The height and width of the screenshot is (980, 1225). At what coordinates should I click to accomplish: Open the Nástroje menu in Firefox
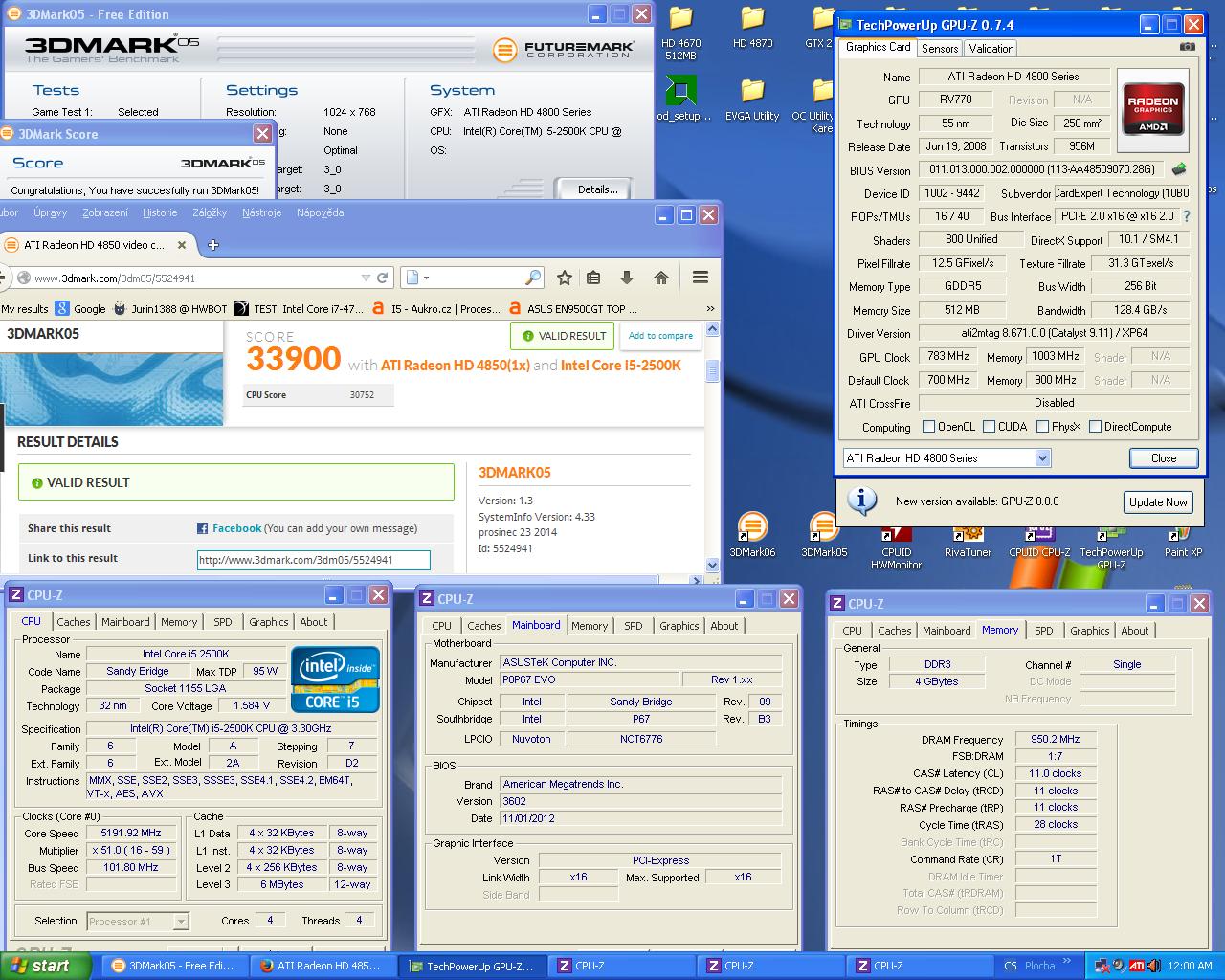(x=261, y=212)
